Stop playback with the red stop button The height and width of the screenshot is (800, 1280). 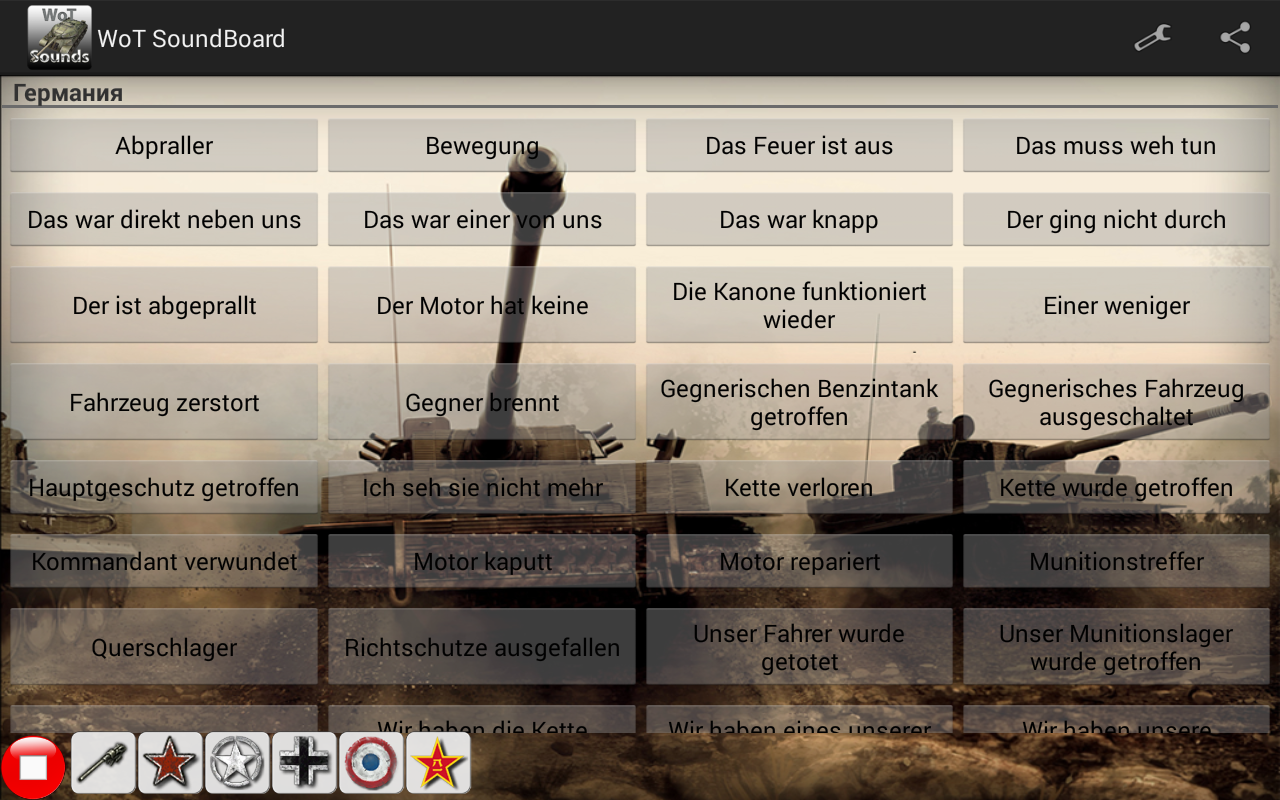(x=33, y=766)
